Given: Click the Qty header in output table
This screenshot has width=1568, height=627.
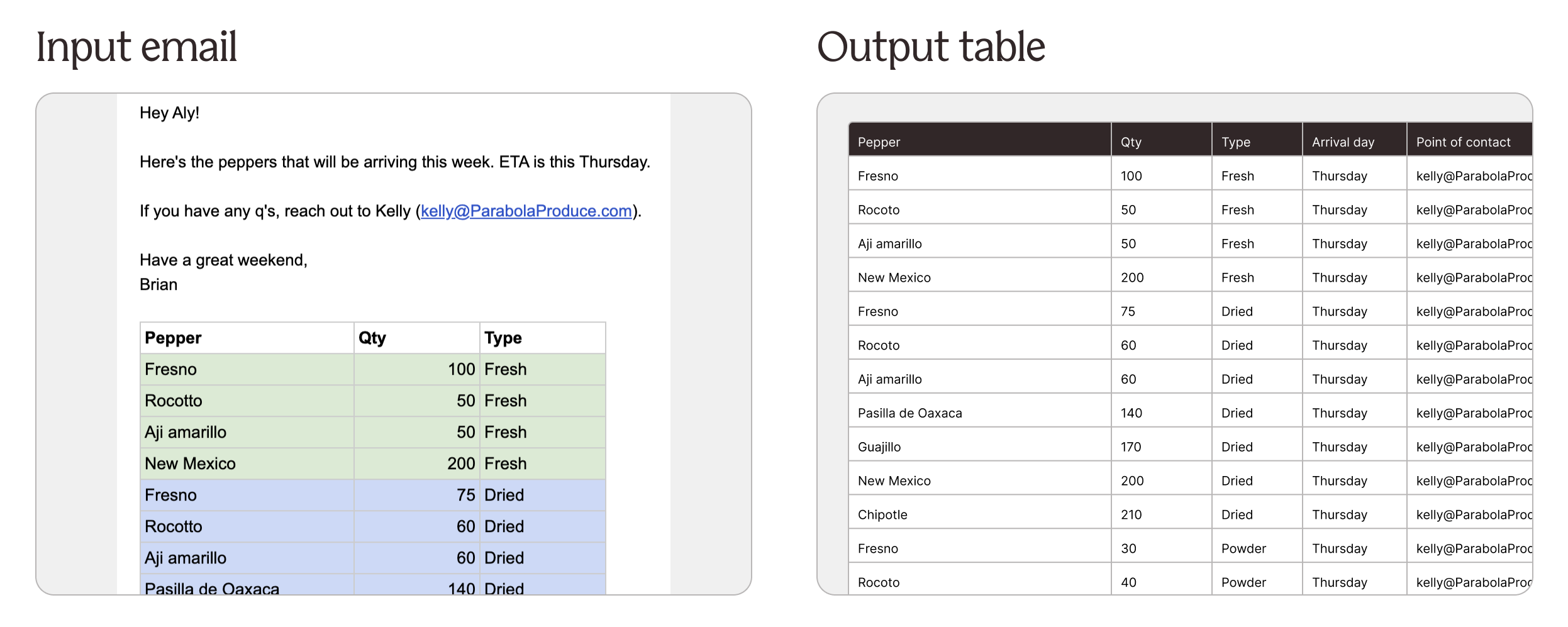Looking at the screenshot, I should click(x=1130, y=142).
